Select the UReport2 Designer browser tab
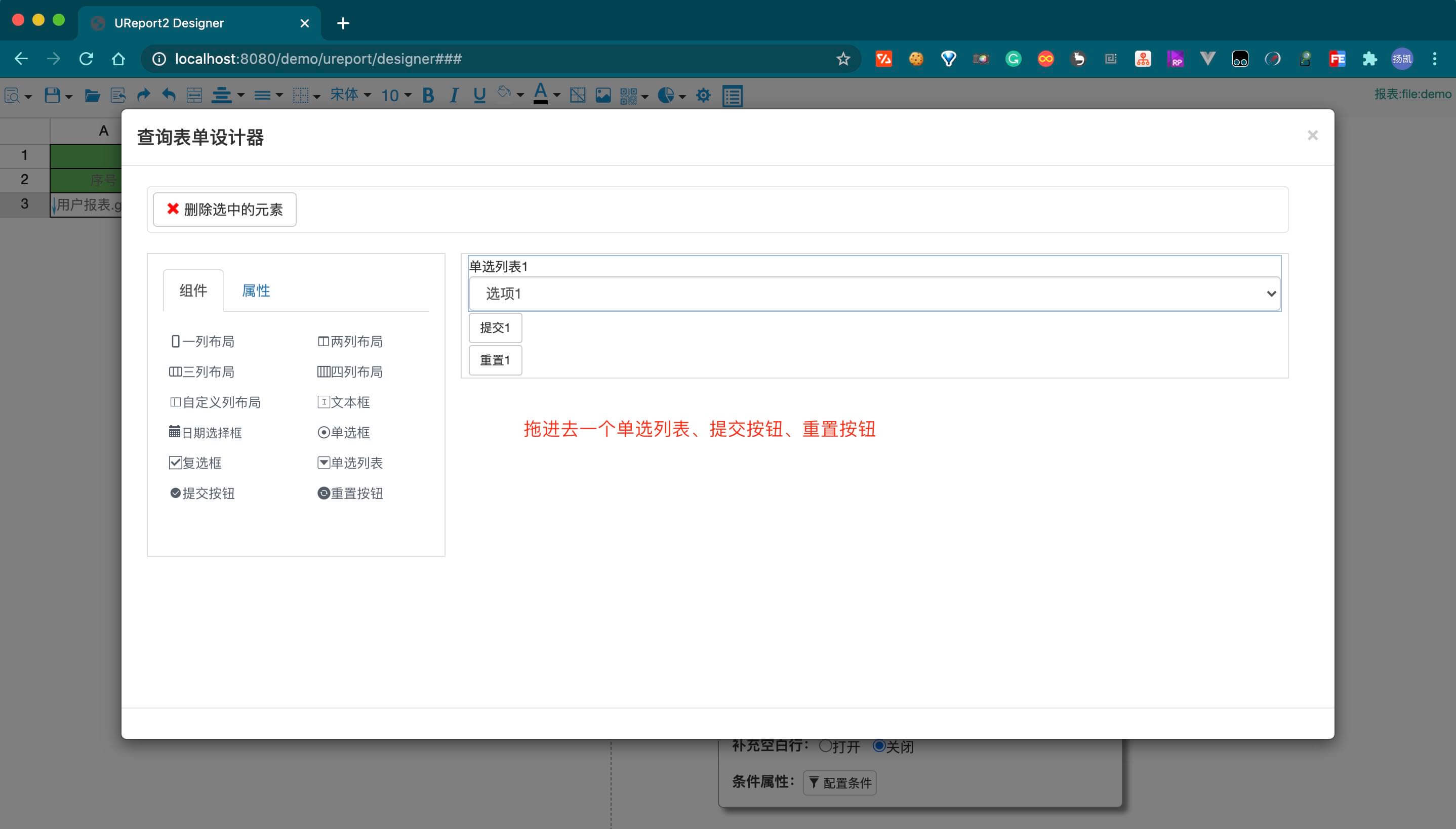This screenshot has width=1456, height=829. pos(199,23)
